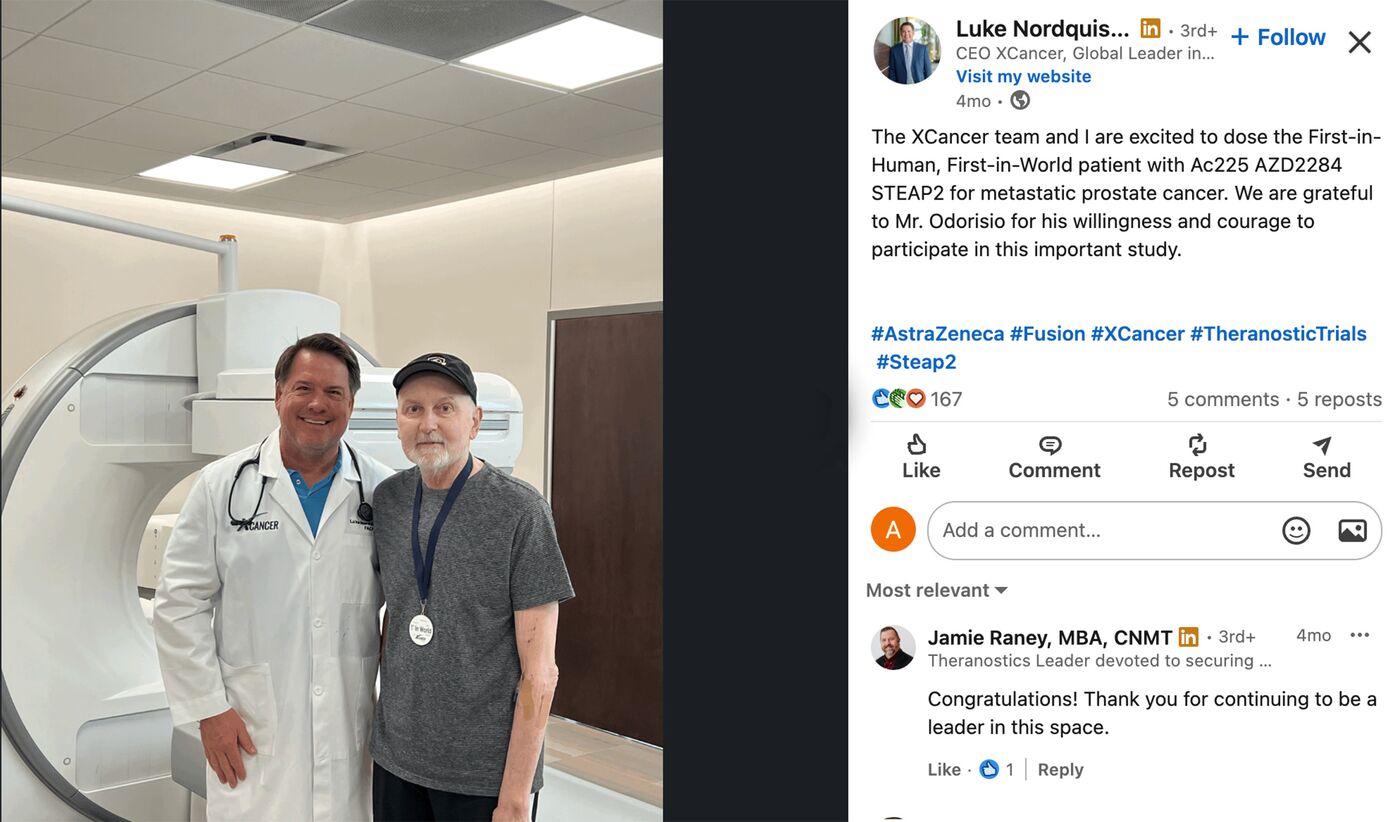Click the globe visibility icon under post header

pyautogui.click(x=1020, y=100)
